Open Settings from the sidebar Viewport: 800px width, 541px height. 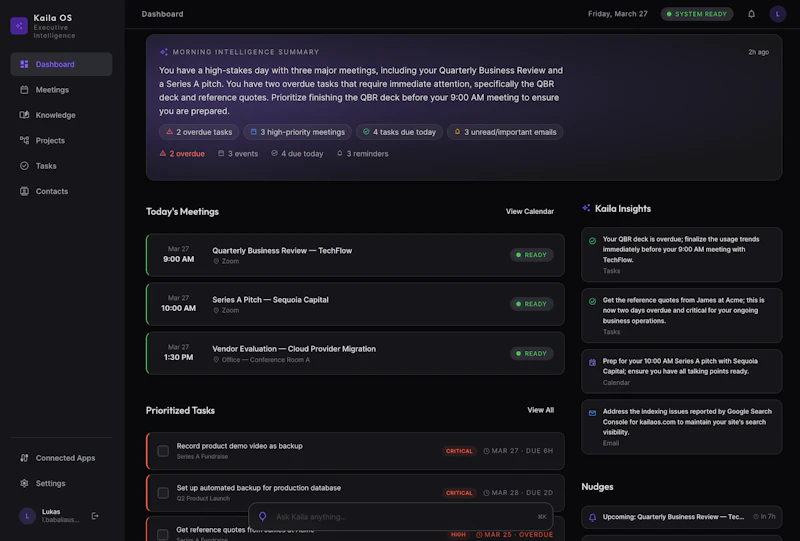pyautogui.click(x=61, y=483)
